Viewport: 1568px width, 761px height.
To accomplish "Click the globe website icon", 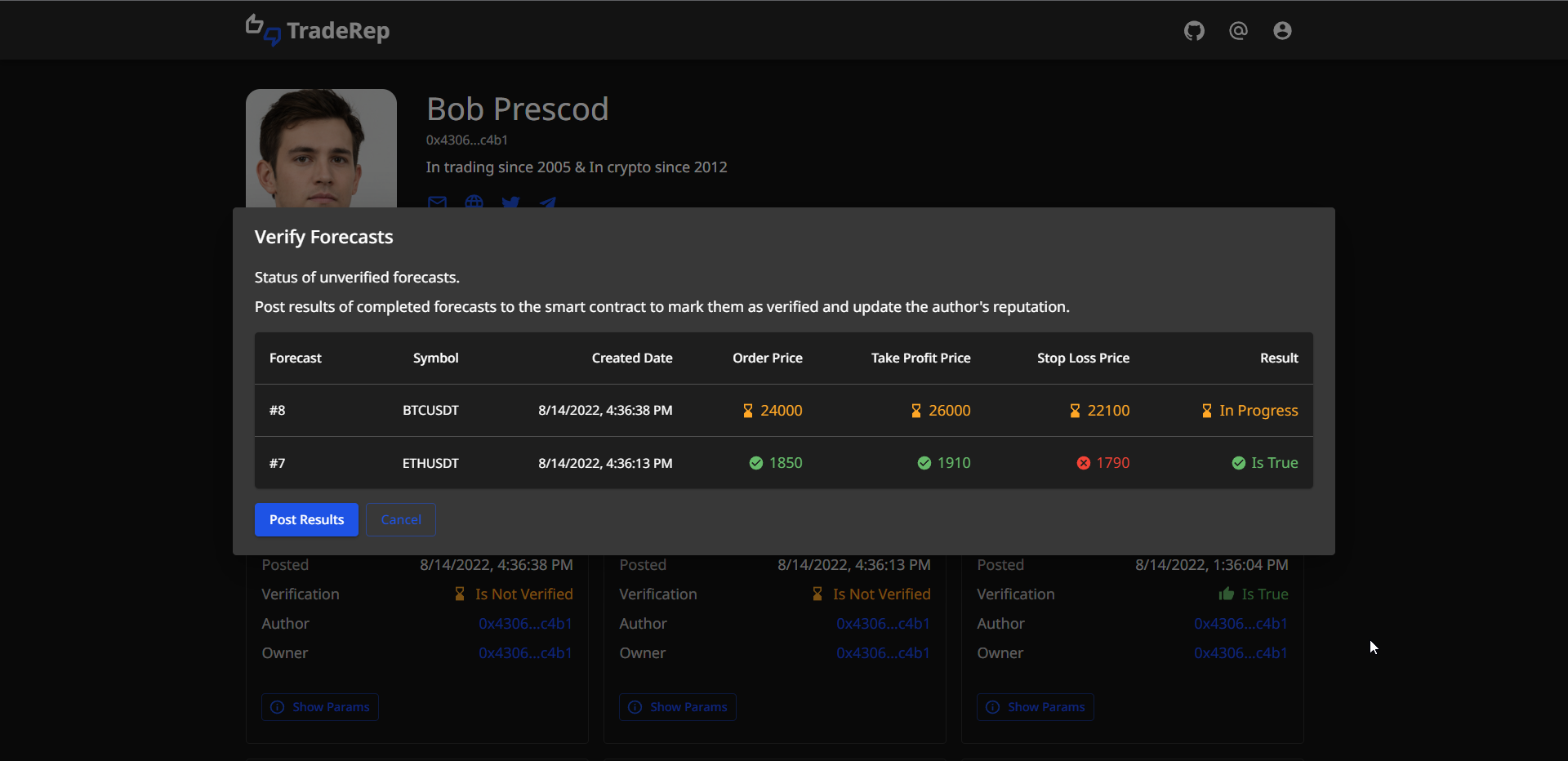I will (x=474, y=202).
